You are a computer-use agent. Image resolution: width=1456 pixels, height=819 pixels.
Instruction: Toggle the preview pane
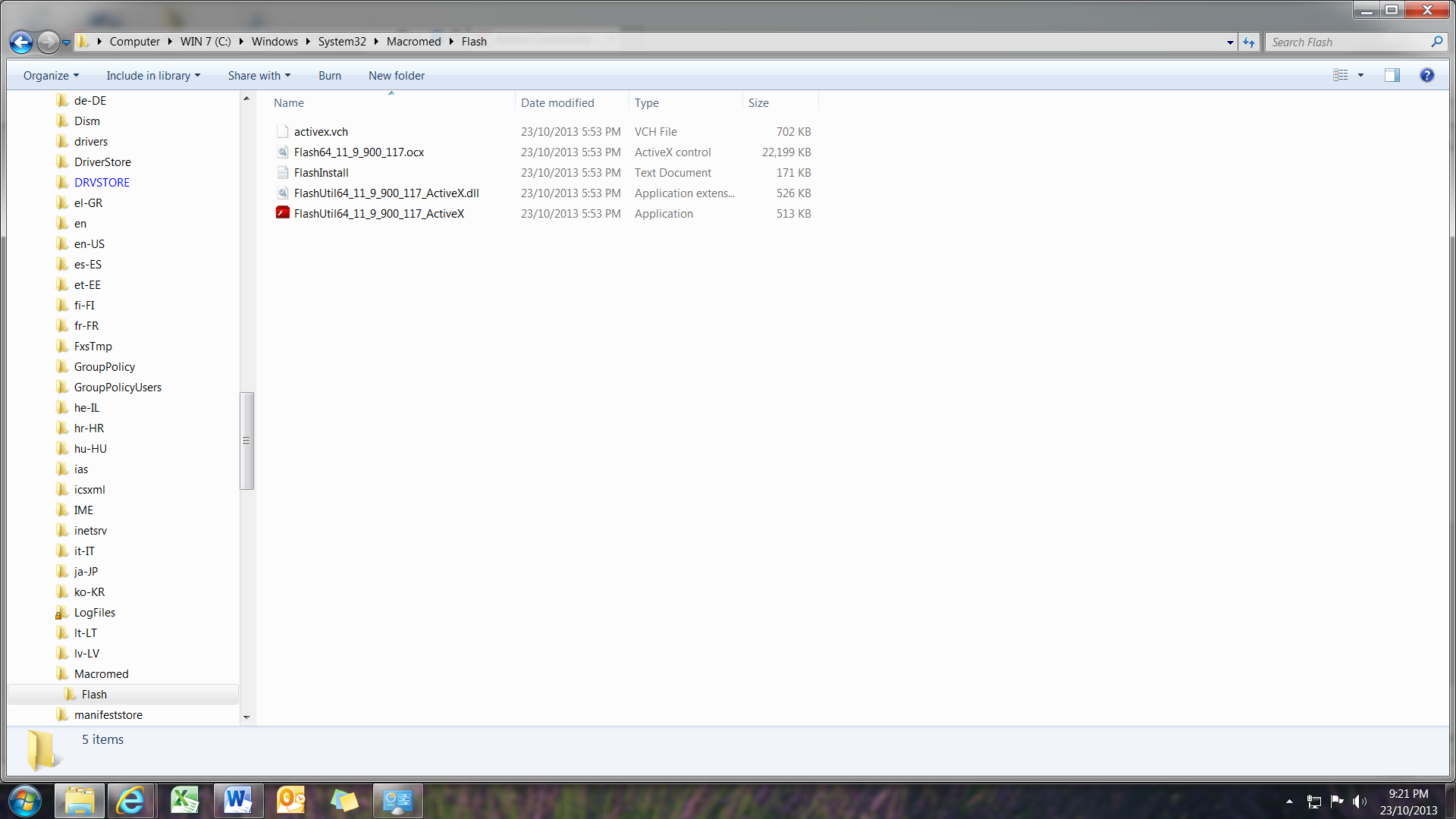point(1394,75)
